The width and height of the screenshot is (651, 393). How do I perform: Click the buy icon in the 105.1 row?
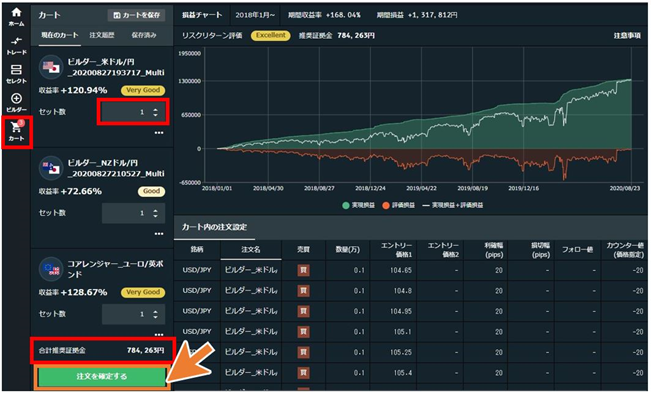click(x=303, y=332)
